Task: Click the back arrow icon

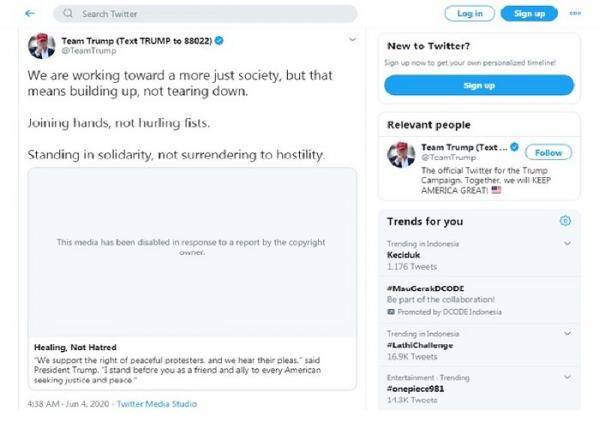Action: coord(30,14)
